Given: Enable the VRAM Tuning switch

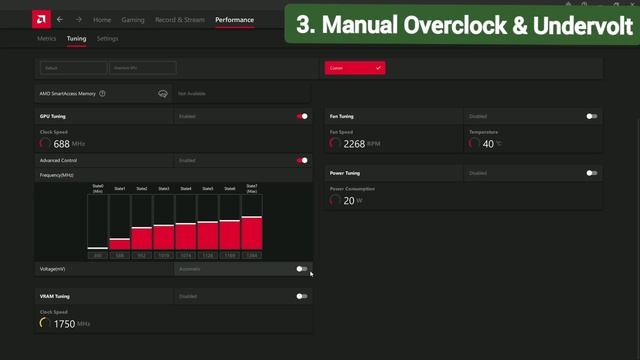Looking at the screenshot, I should tap(302, 296).
